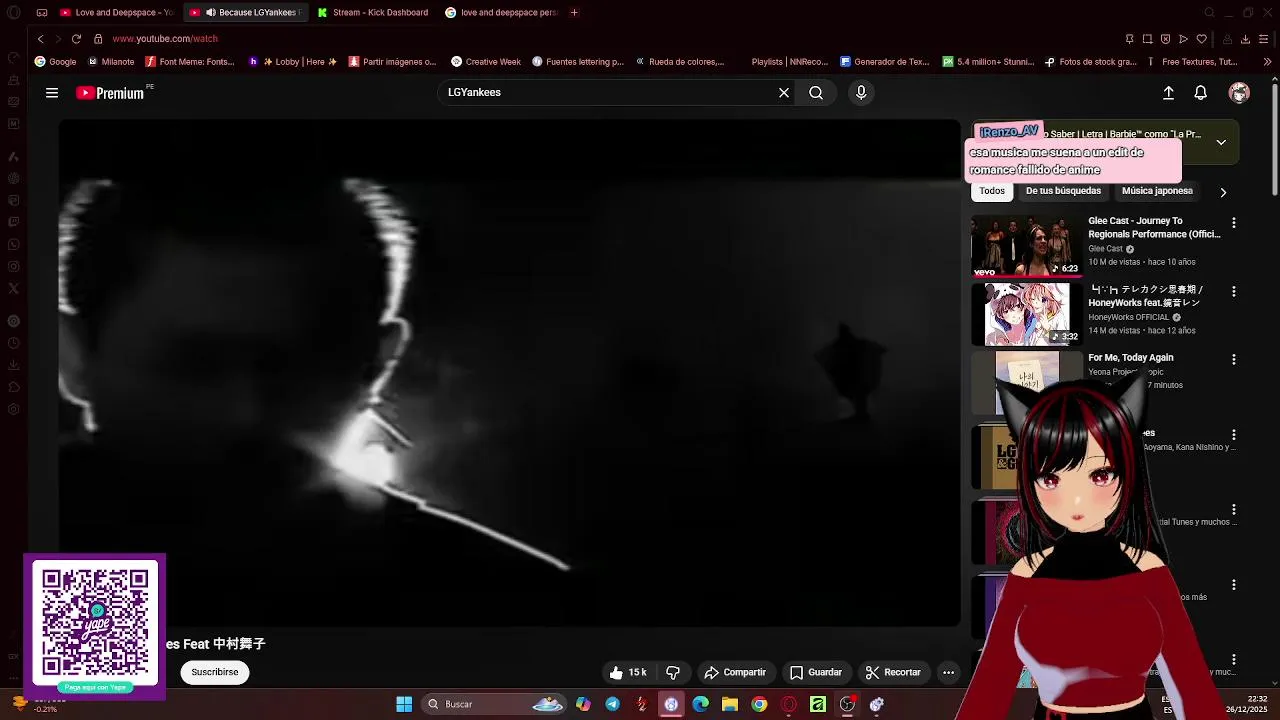Open the account avatar menu
The height and width of the screenshot is (720, 1280).
[x=1239, y=93]
